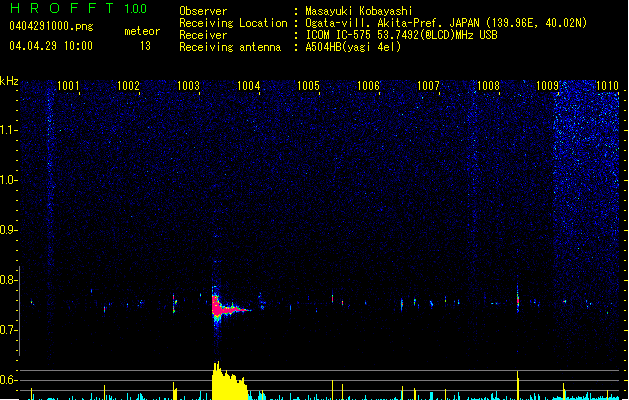
Task: Click the 1004 time axis marker
Action: click(x=249, y=86)
